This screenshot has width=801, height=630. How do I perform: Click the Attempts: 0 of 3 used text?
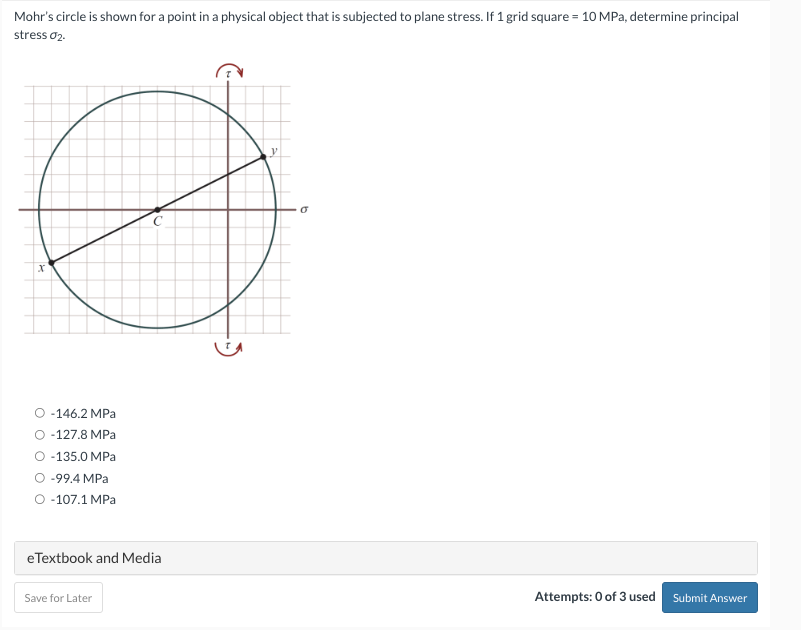pyautogui.click(x=595, y=596)
